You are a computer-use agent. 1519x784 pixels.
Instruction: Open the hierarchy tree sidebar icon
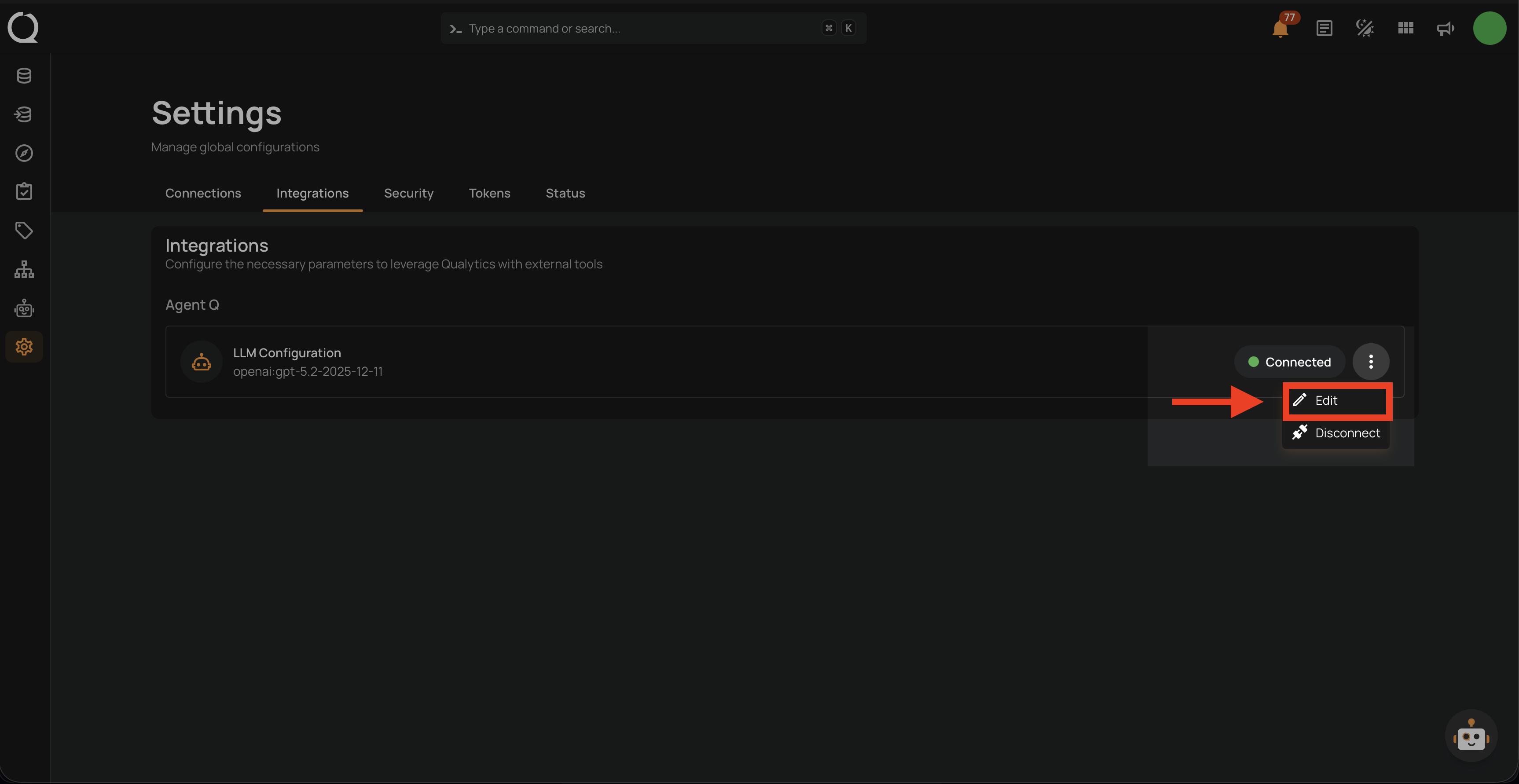[24, 269]
